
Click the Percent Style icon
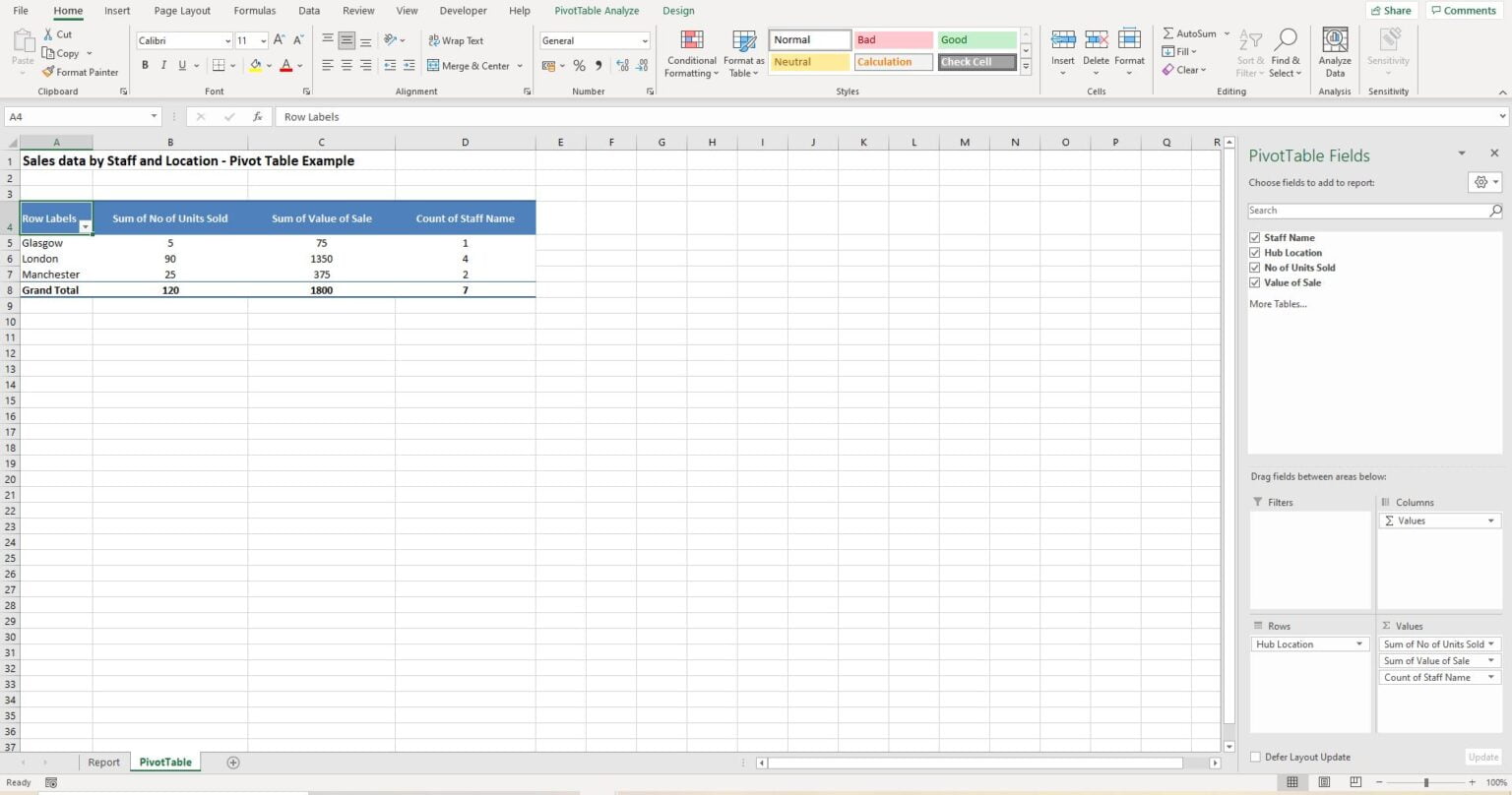(578, 65)
